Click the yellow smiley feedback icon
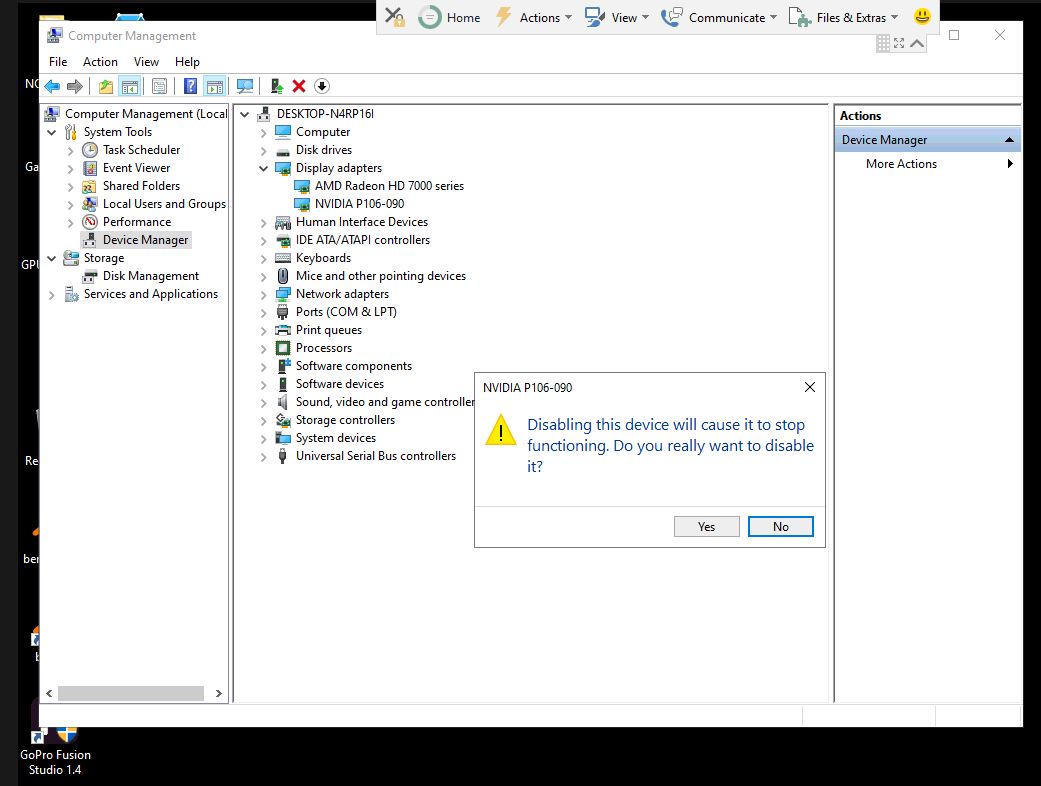 [x=921, y=17]
